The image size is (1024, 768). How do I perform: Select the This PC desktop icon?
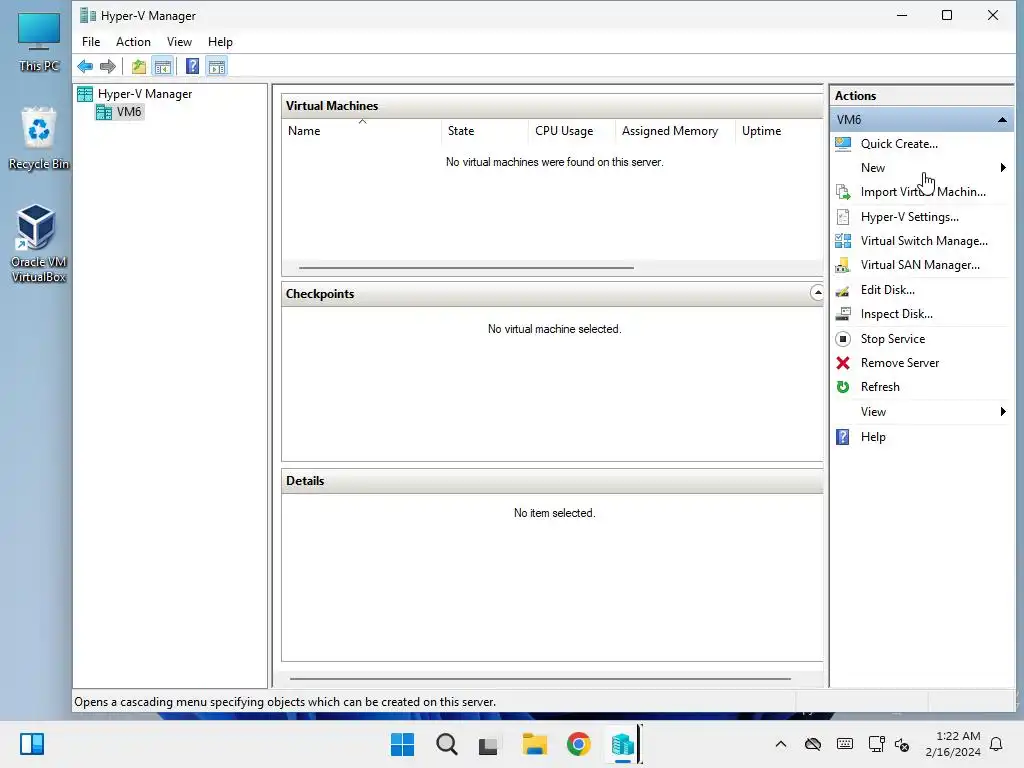tap(39, 40)
